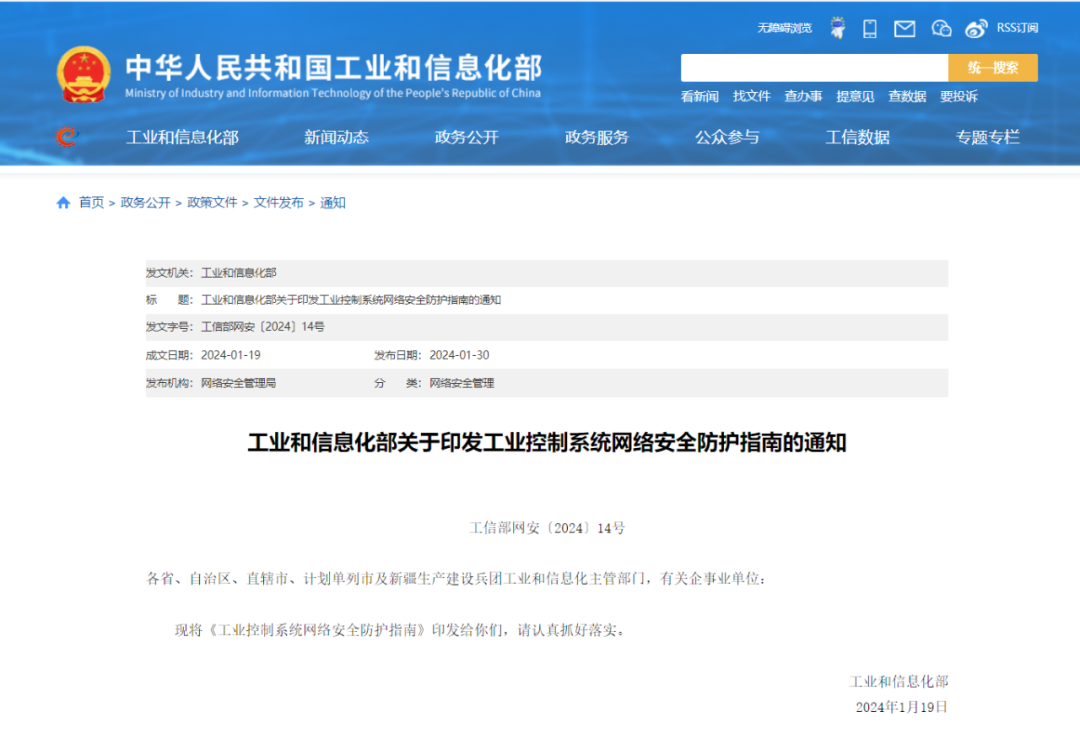Click the national emblem logo
This screenshot has height=739, width=1080.
(84, 73)
